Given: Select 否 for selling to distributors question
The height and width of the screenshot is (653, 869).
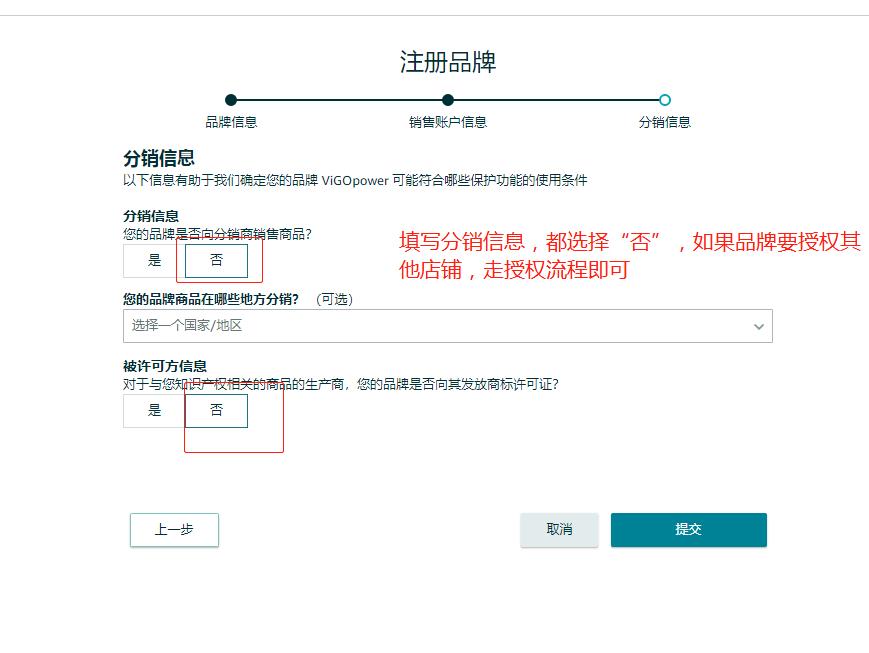Looking at the screenshot, I should pos(216,261).
